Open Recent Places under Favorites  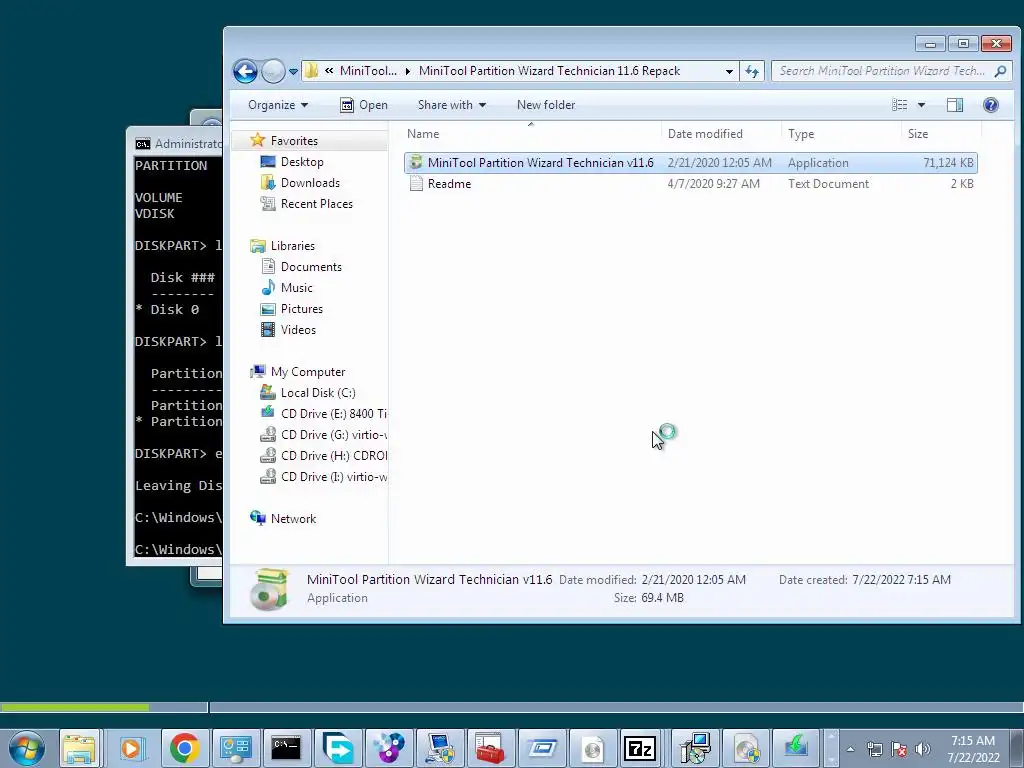317,204
